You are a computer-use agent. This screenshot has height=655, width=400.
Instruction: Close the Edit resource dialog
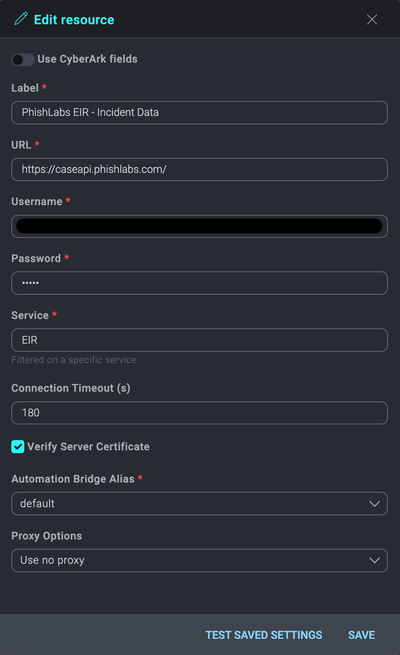tap(372, 19)
